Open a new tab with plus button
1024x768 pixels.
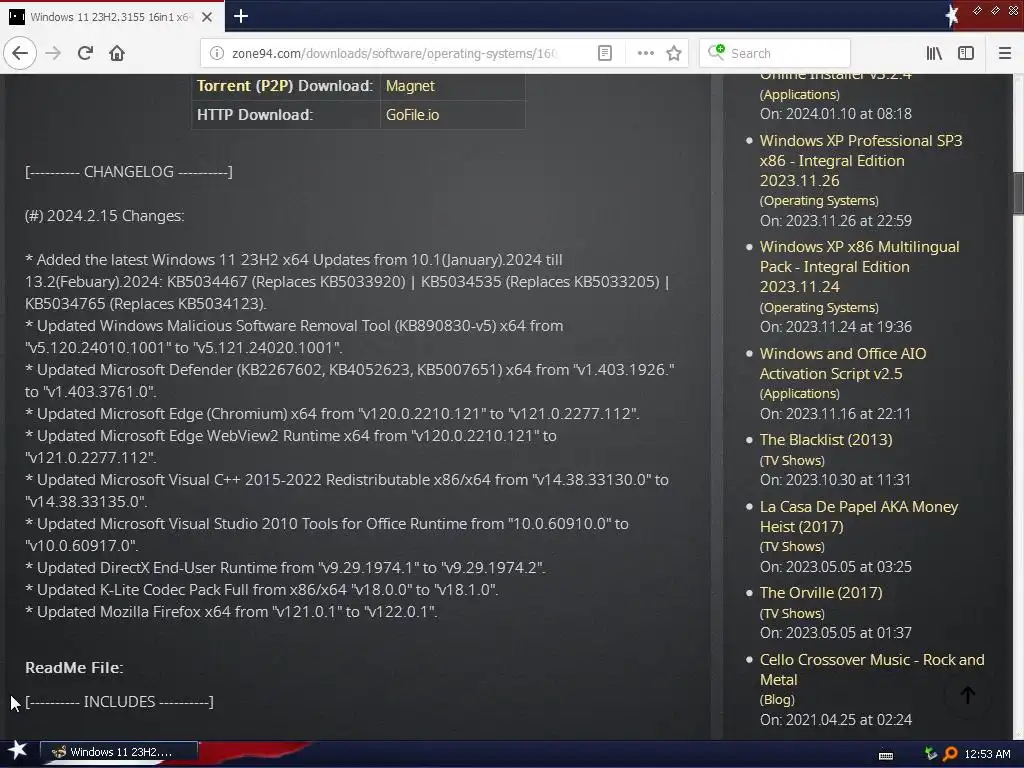pos(240,16)
